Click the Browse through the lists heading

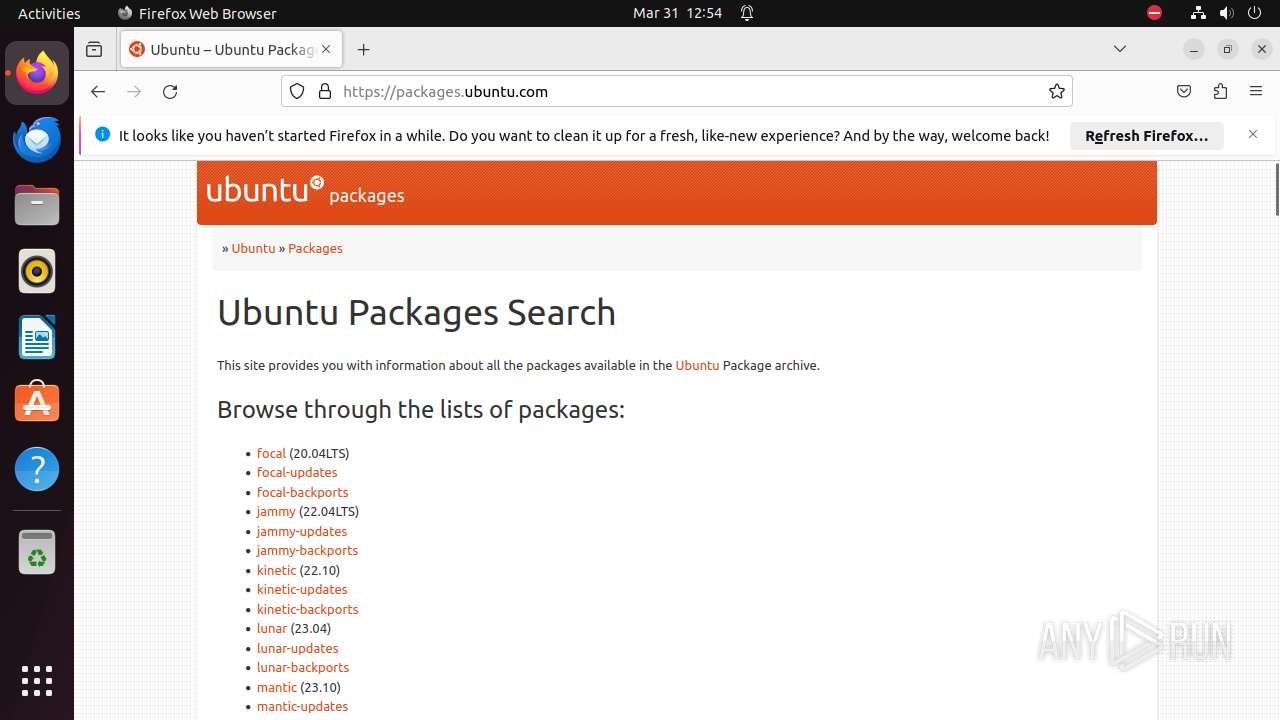coord(421,409)
